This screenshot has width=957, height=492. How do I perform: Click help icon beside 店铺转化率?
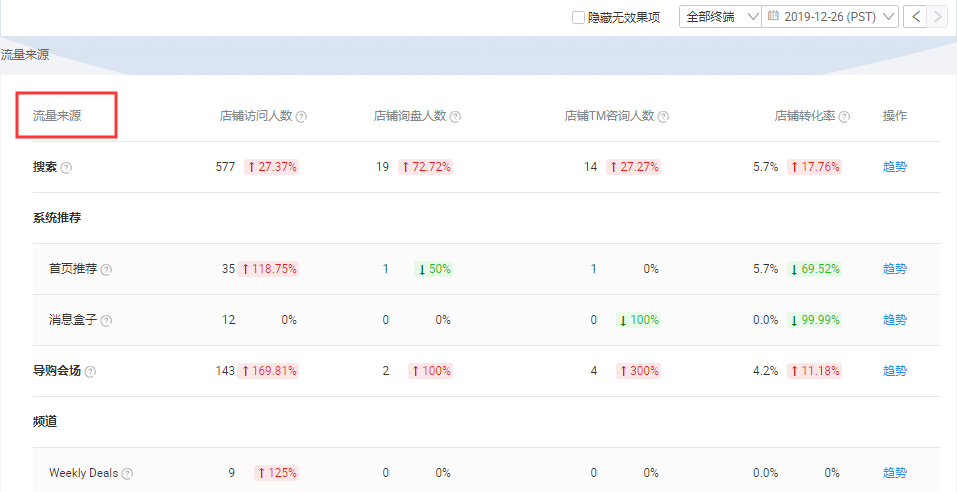pyautogui.click(x=844, y=117)
